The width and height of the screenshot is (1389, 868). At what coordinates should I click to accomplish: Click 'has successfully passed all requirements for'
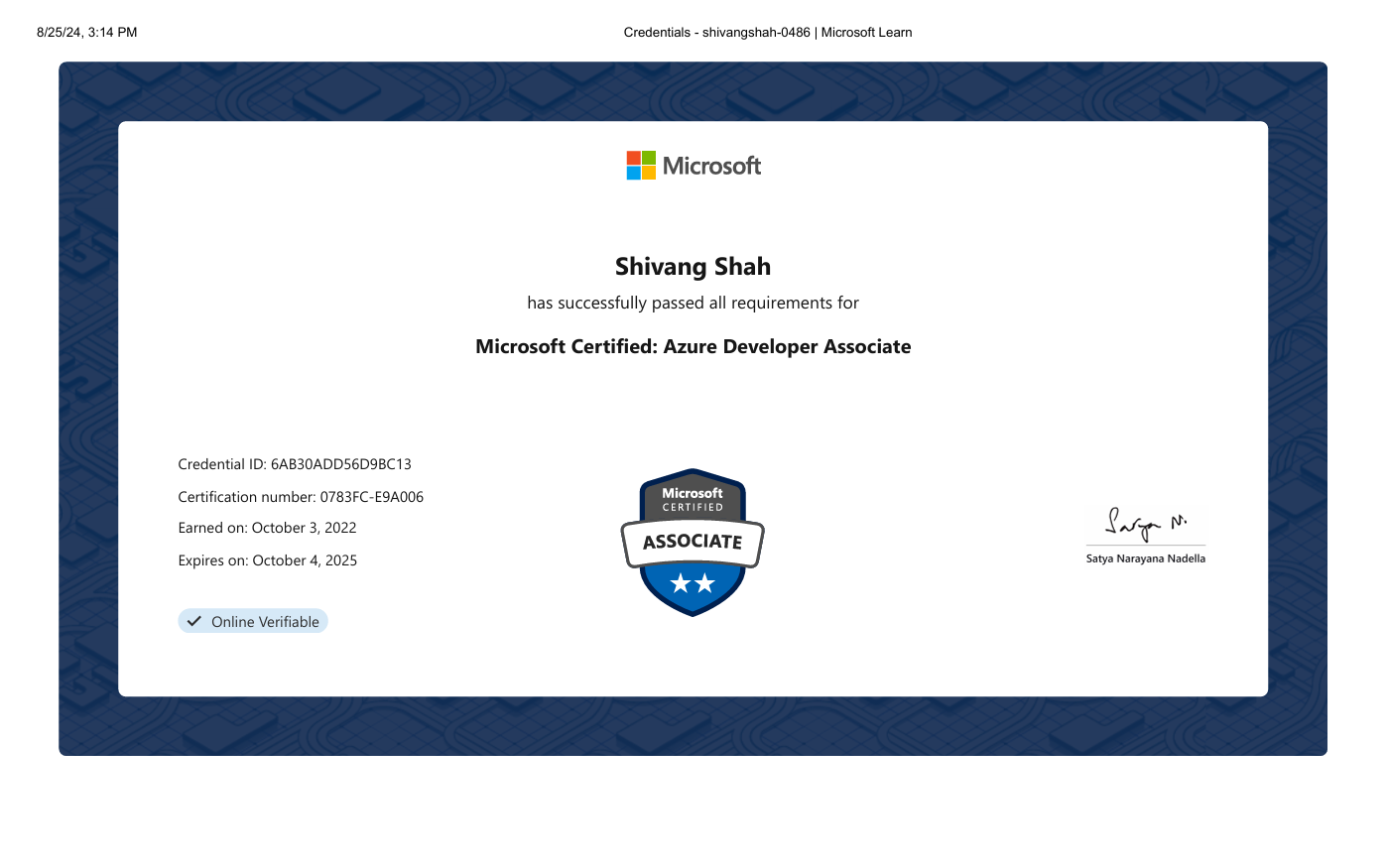693,303
